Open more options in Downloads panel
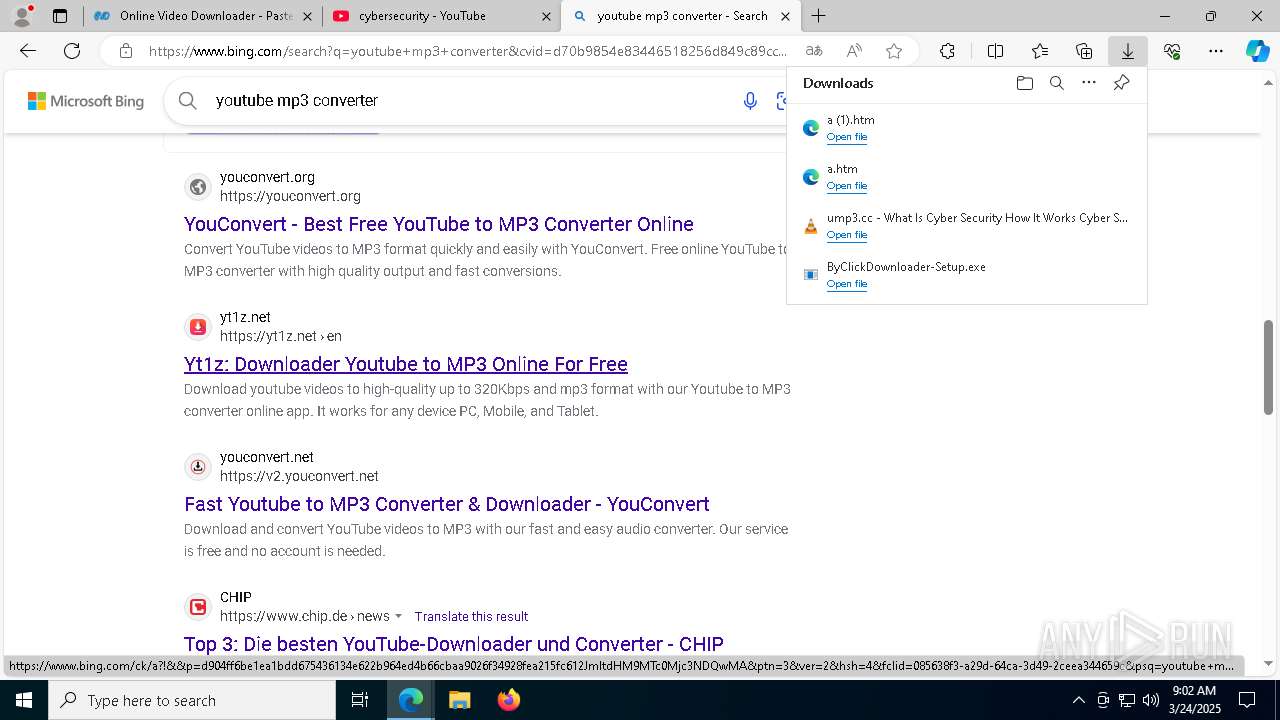Screen dimensions: 1280x720 click(x=1089, y=83)
